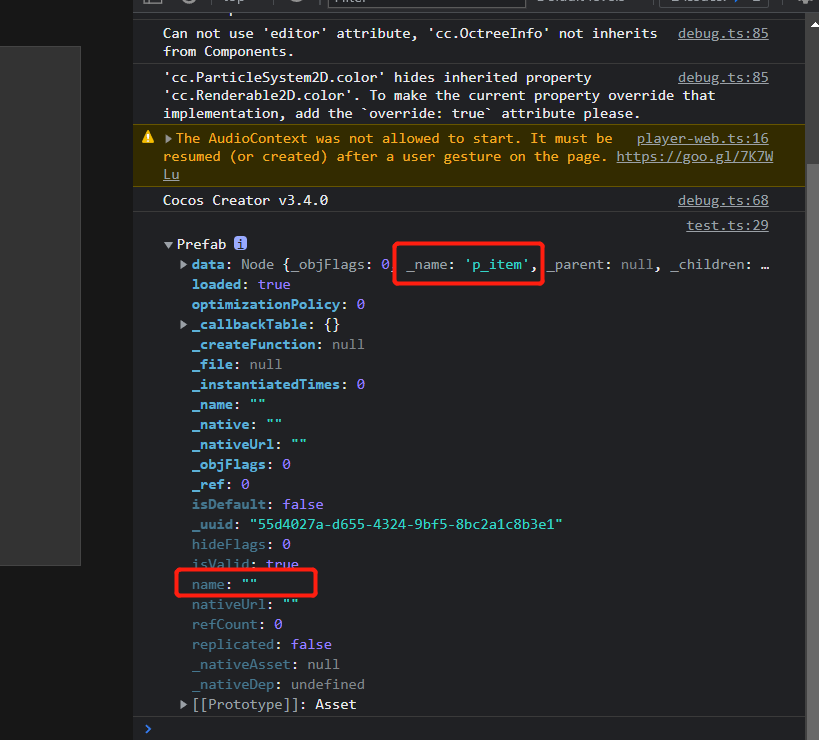Viewport: 819px width, 740px height.
Task: Select the '_name: ""' property row
Action: pos(228,405)
